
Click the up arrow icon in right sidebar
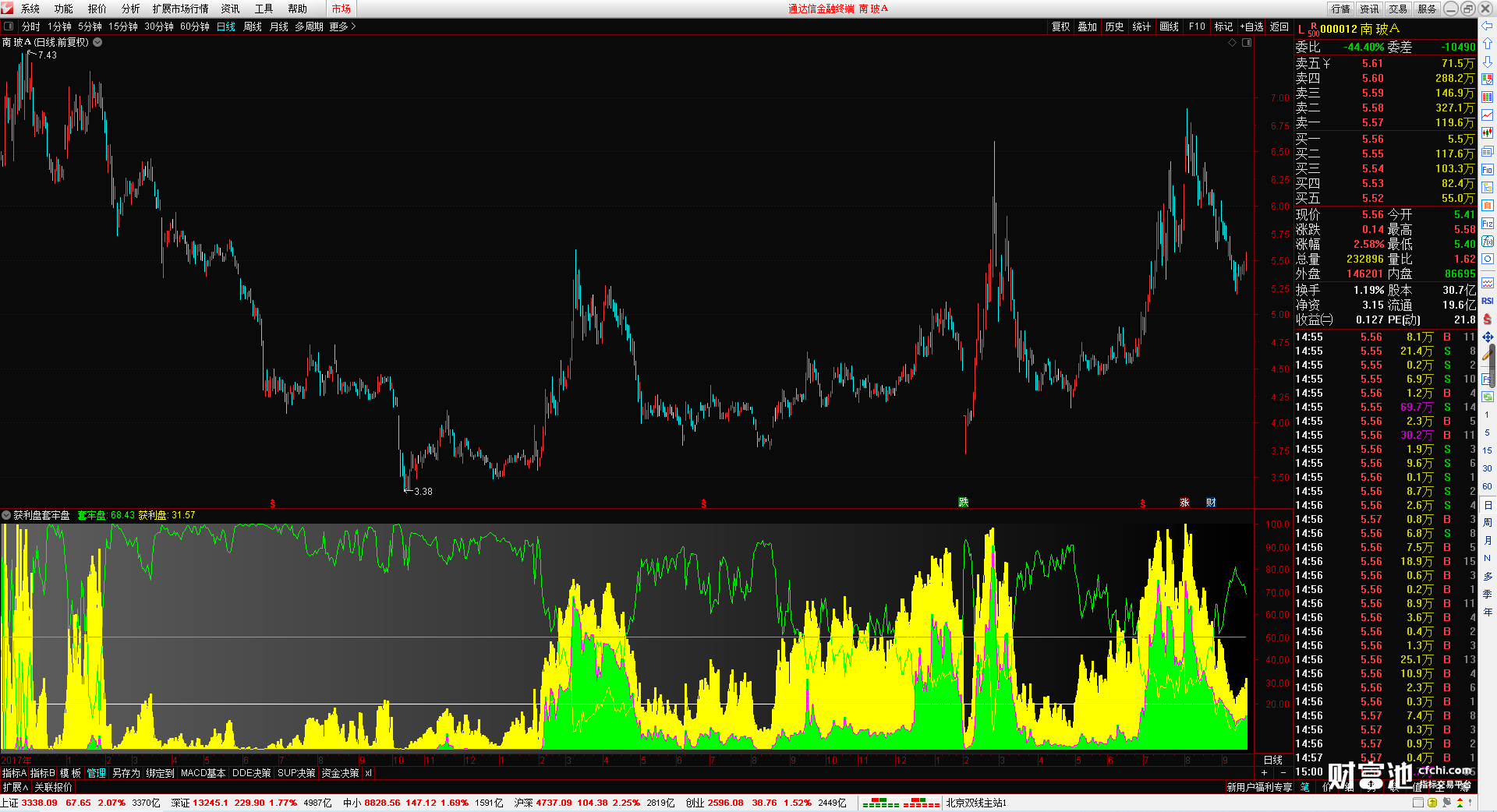[x=1488, y=43]
